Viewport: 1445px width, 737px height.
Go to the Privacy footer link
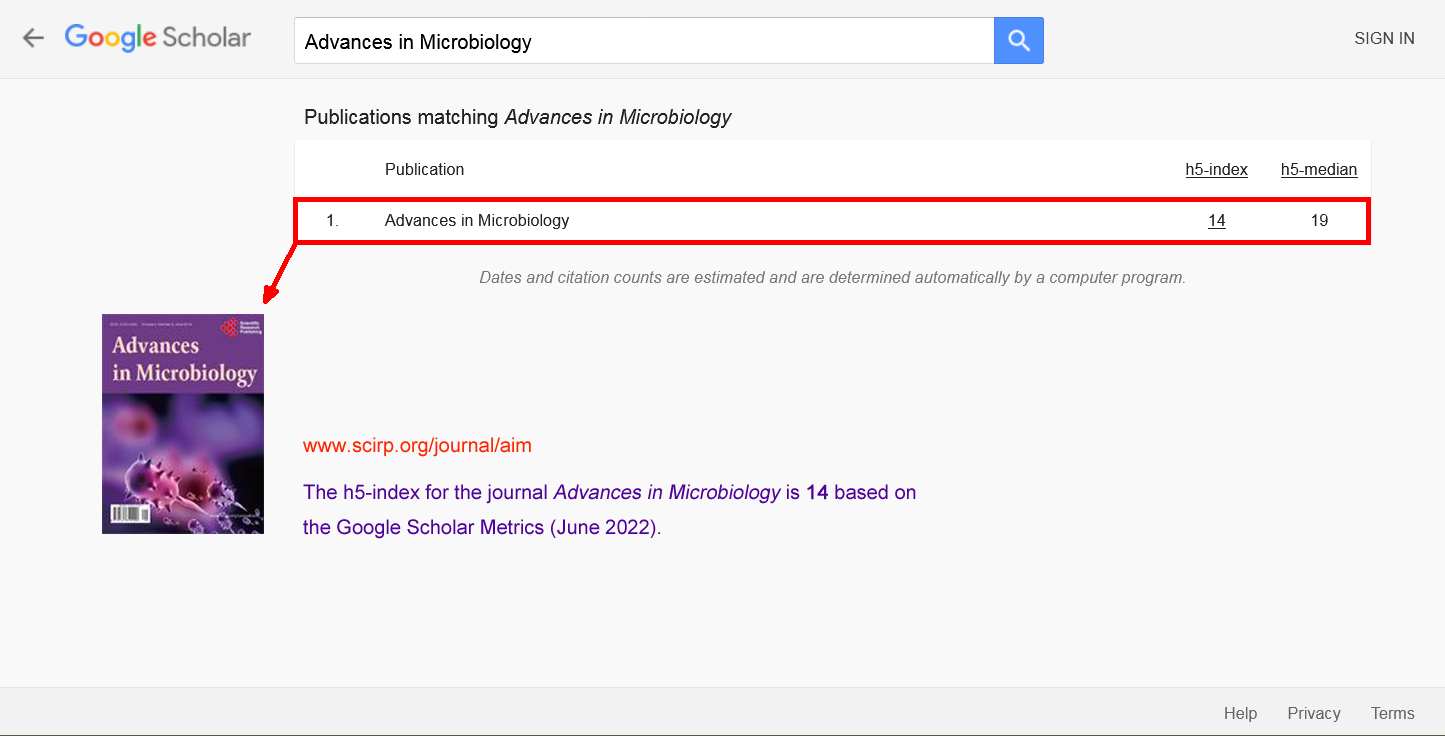(x=1313, y=713)
